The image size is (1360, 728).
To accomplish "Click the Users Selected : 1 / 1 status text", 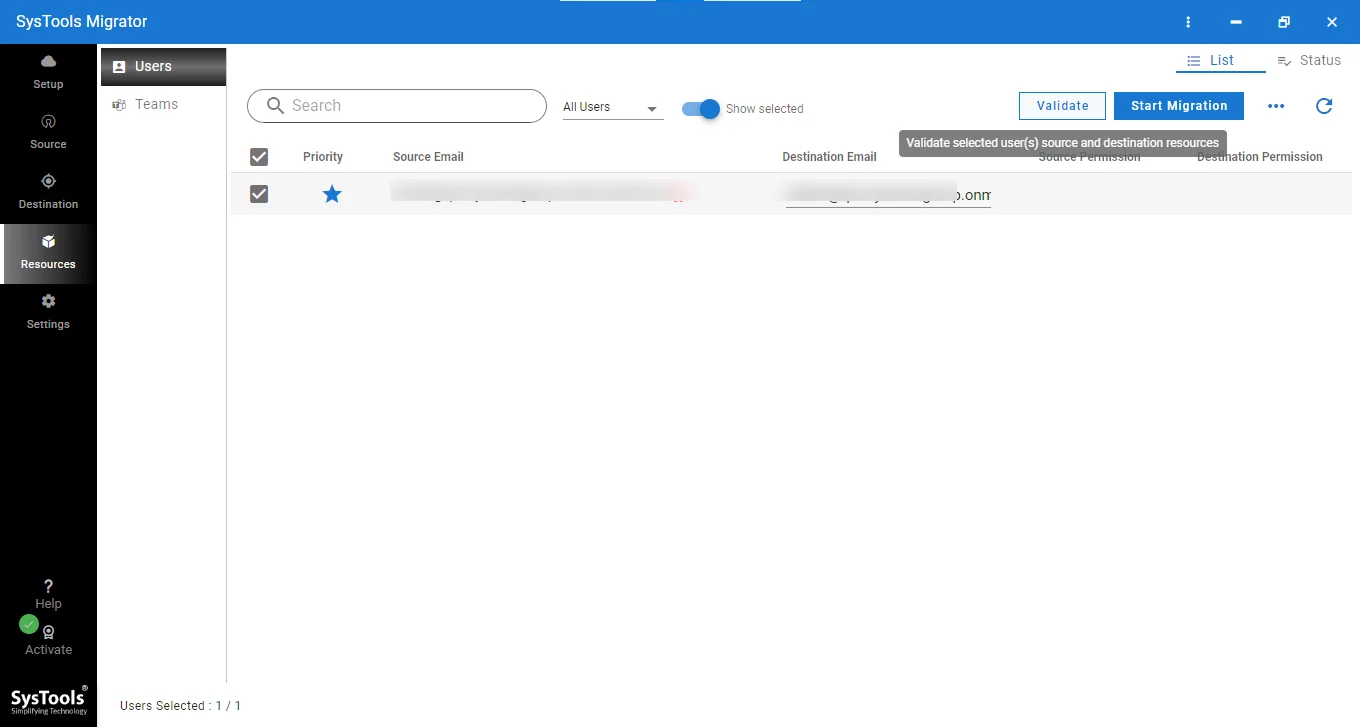I will tap(180, 706).
